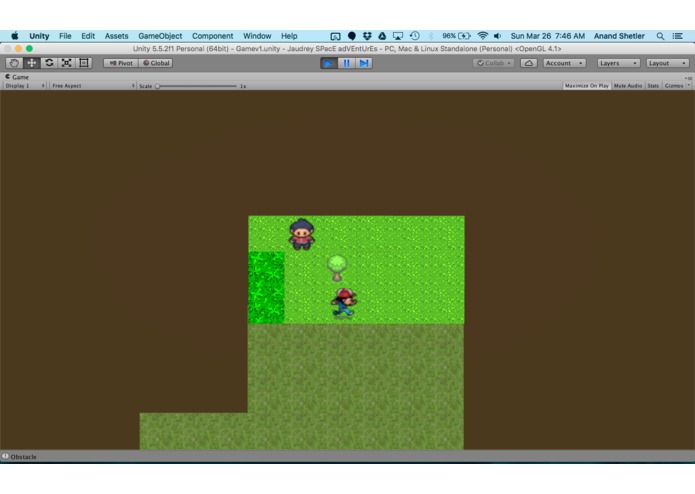Click the red-cap player sprite
Image resolution: width=695 pixels, height=494 pixels.
coord(344,302)
